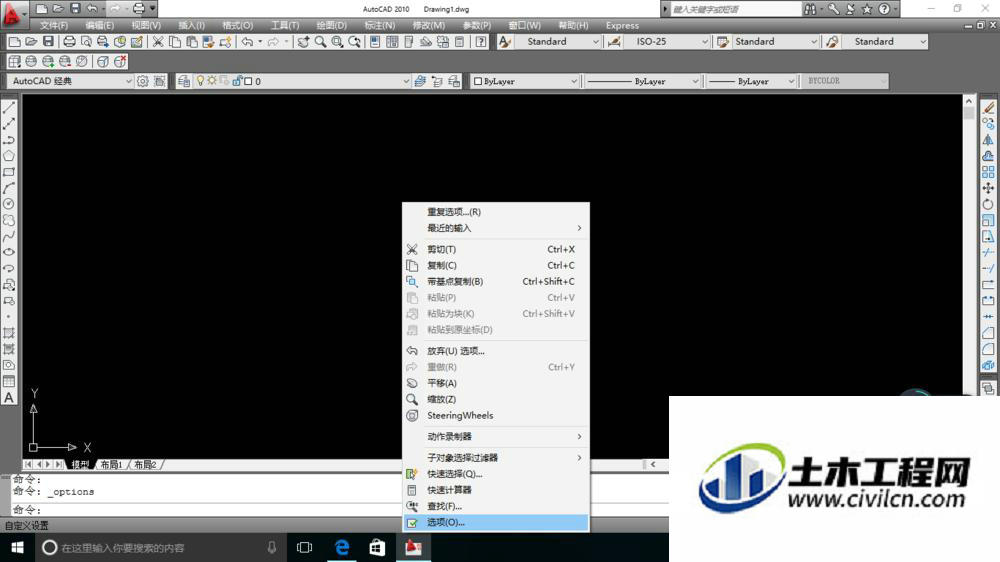
Task: Expand 子对象选择过滤器 submenu
Action: pos(496,458)
